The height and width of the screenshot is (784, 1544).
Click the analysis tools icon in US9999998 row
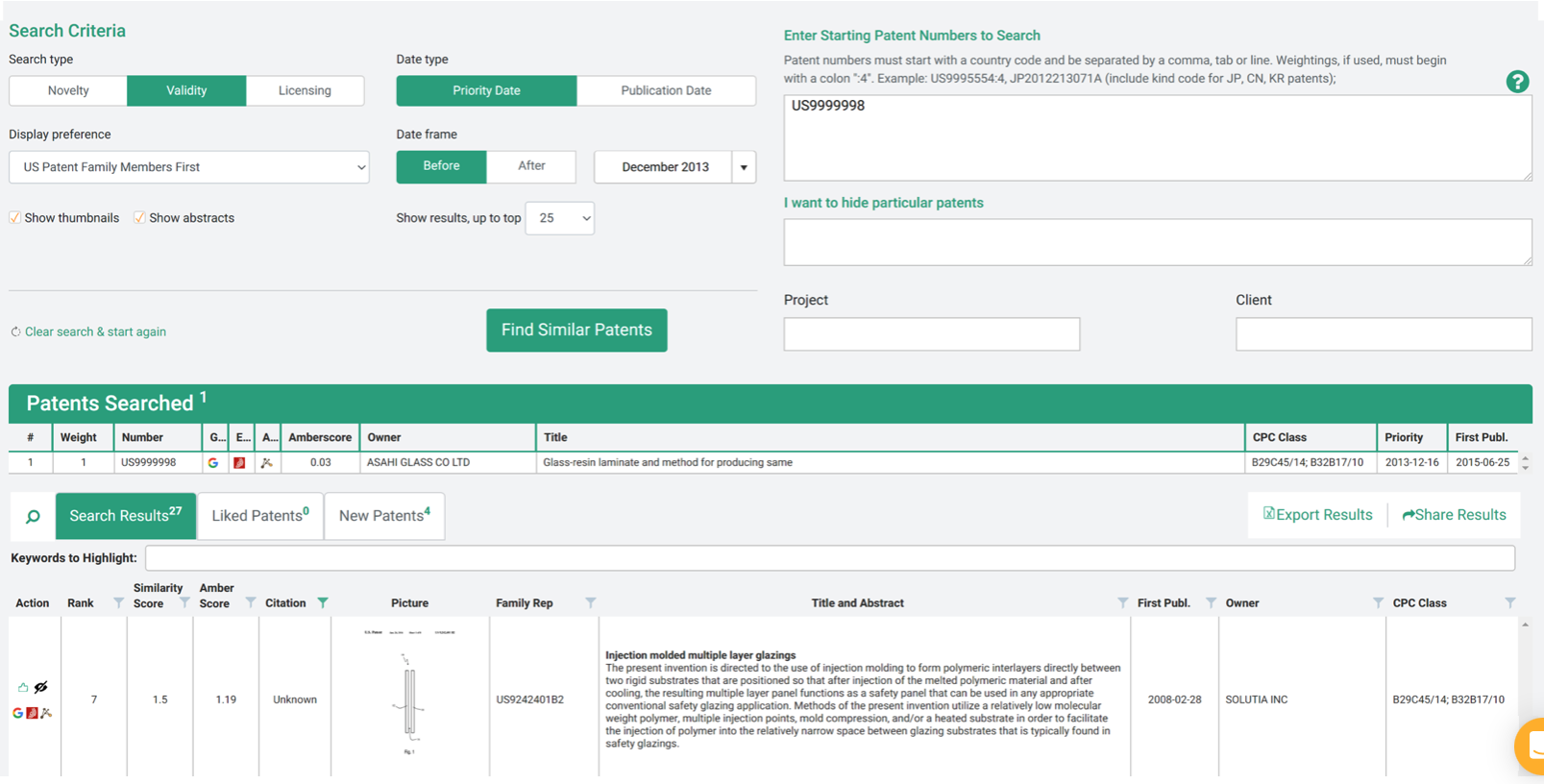[x=267, y=462]
